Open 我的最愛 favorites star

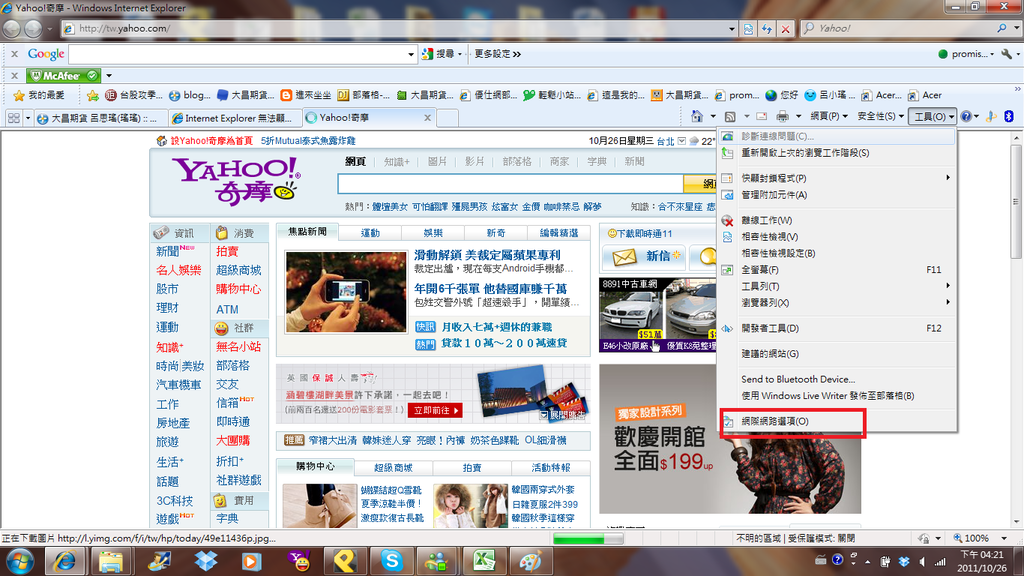coord(40,95)
